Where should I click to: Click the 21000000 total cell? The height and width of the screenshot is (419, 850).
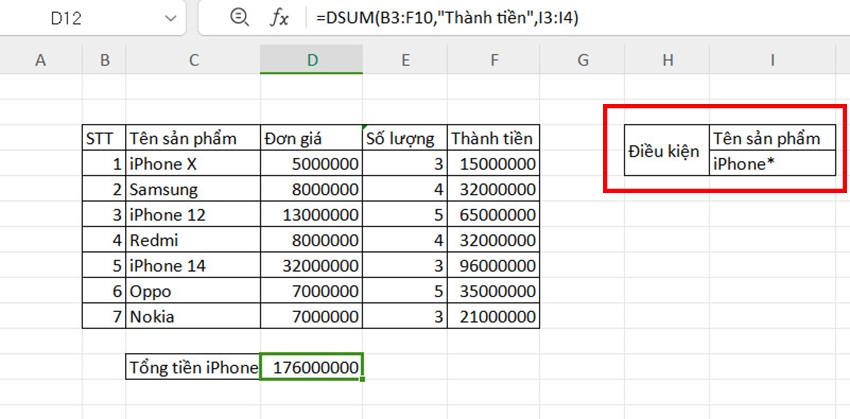[x=493, y=316]
